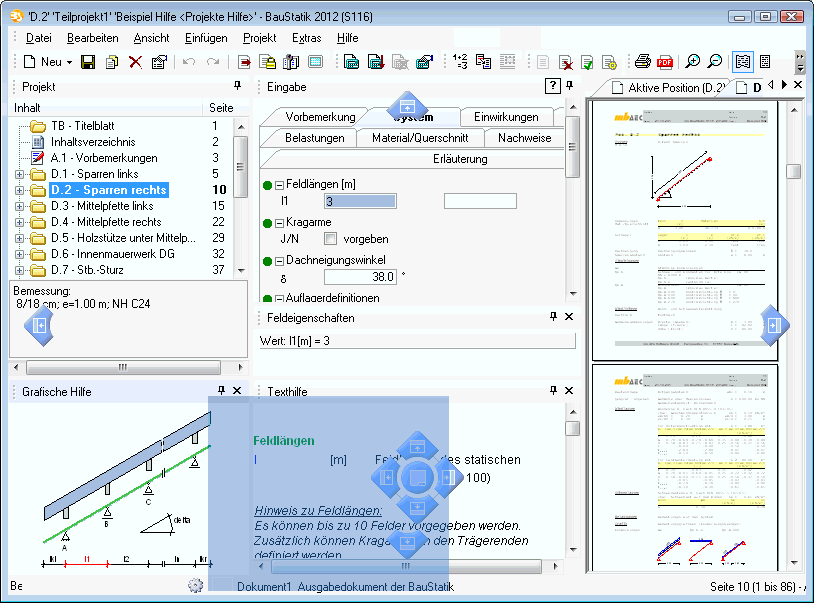Close the Texthilfe panel
814x603 pixels.
pyautogui.click(x=569, y=390)
